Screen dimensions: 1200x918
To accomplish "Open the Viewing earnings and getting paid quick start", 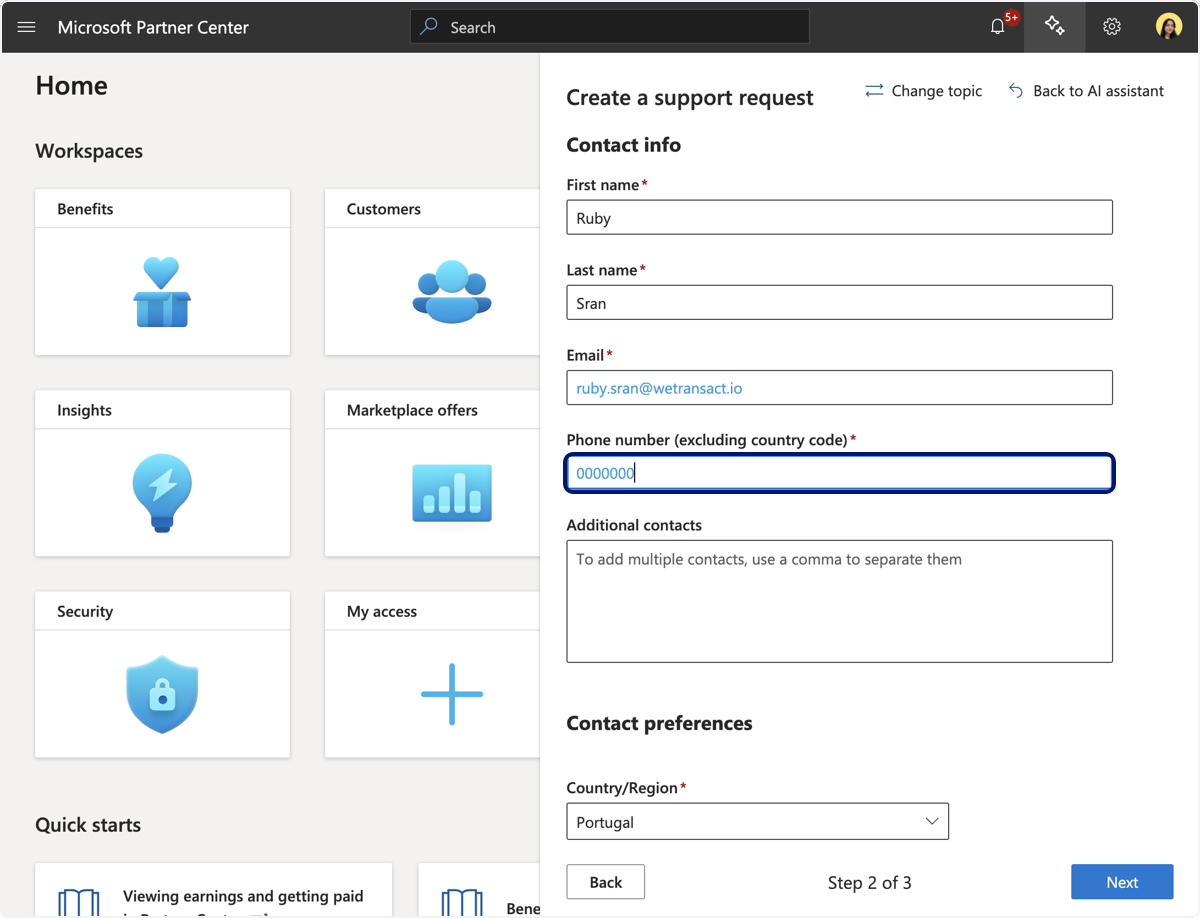I will [243, 896].
